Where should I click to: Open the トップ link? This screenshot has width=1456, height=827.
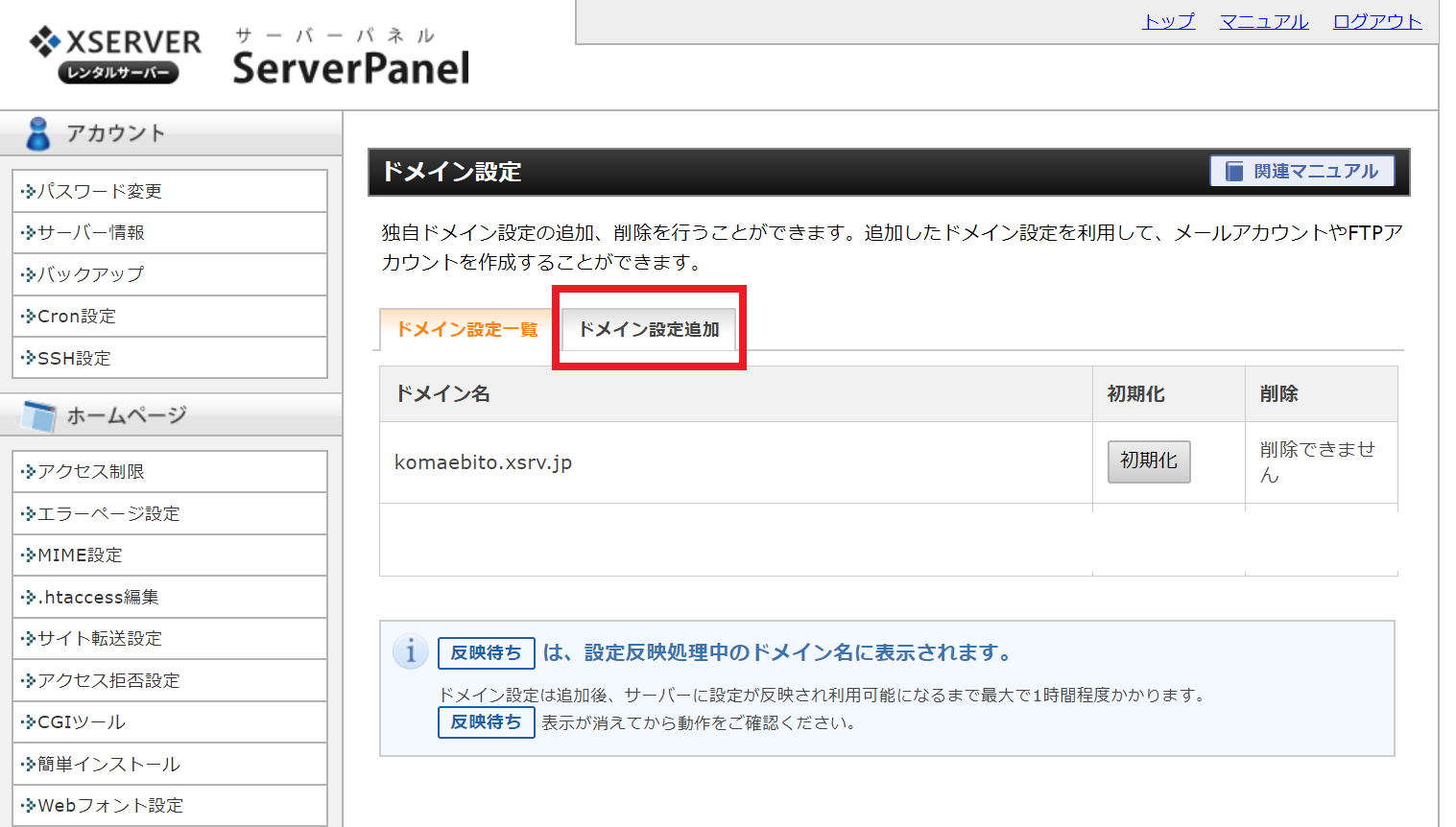(x=1168, y=21)
